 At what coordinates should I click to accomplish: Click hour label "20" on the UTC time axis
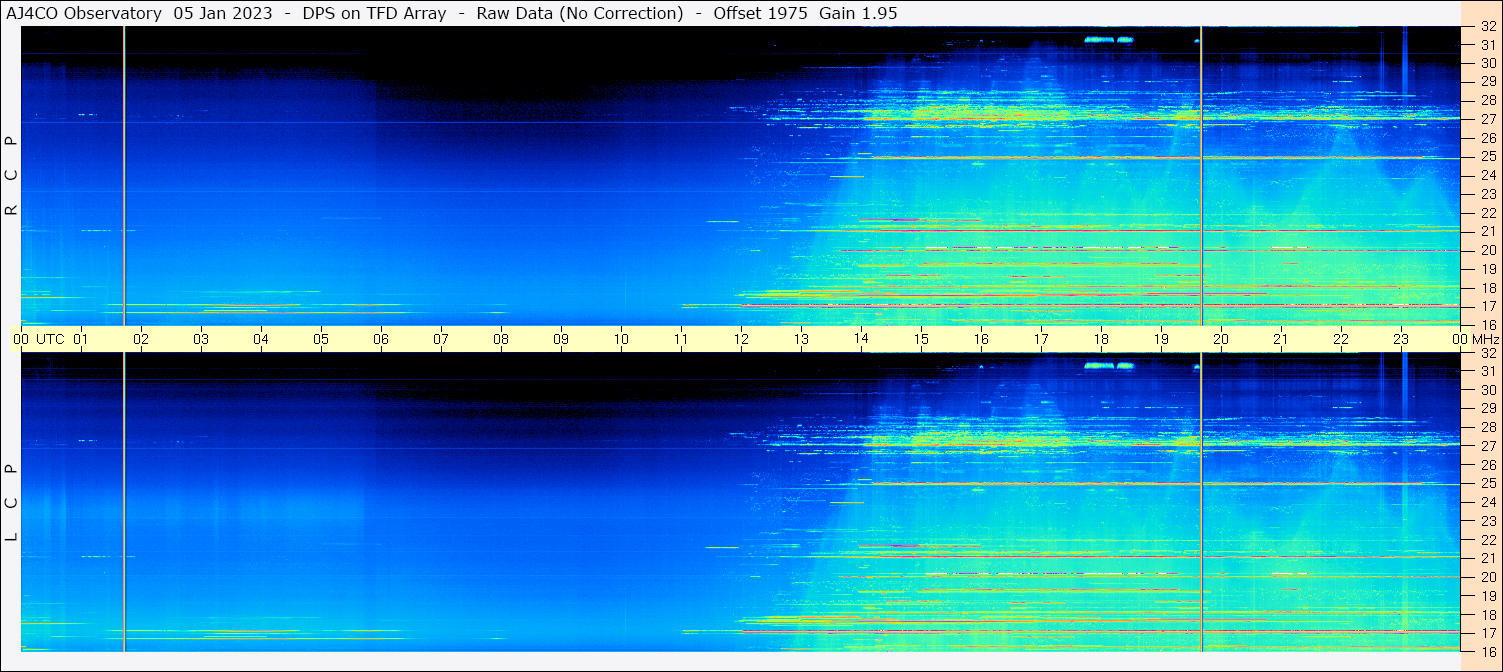pyautogui.click(x=1221, y=339)
